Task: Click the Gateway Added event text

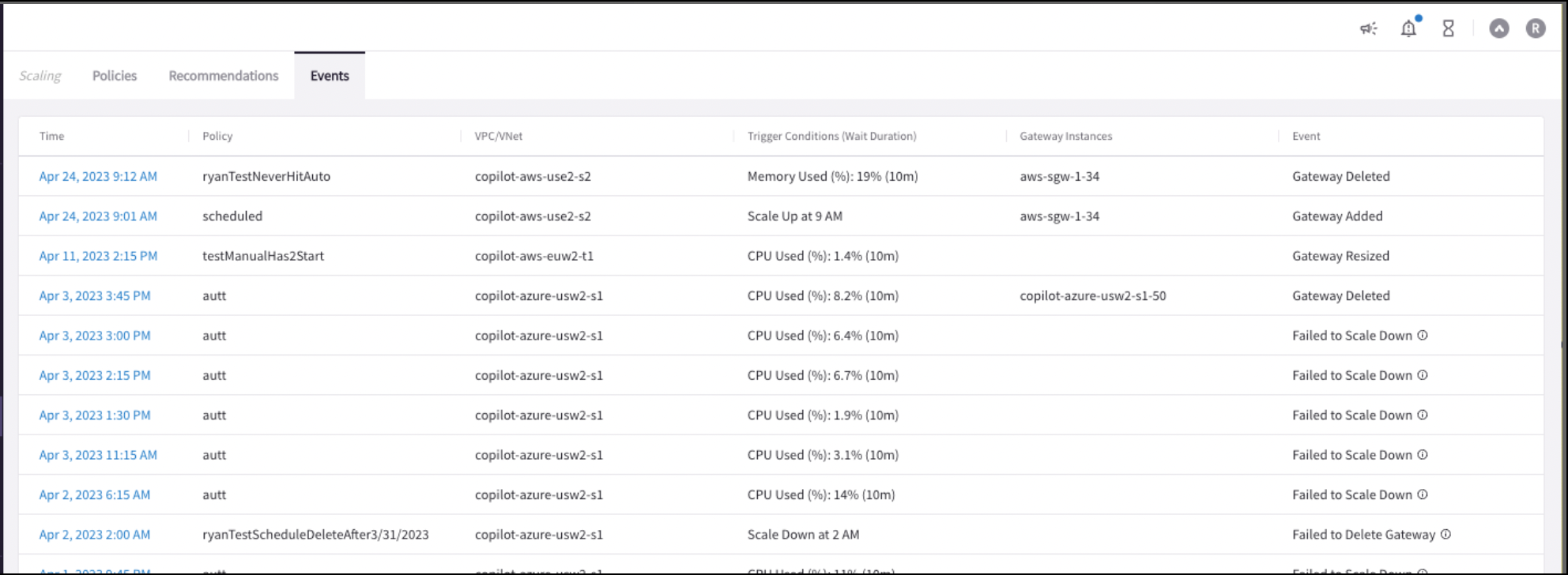Action: pyautogui.click(x=1337, y=216)
